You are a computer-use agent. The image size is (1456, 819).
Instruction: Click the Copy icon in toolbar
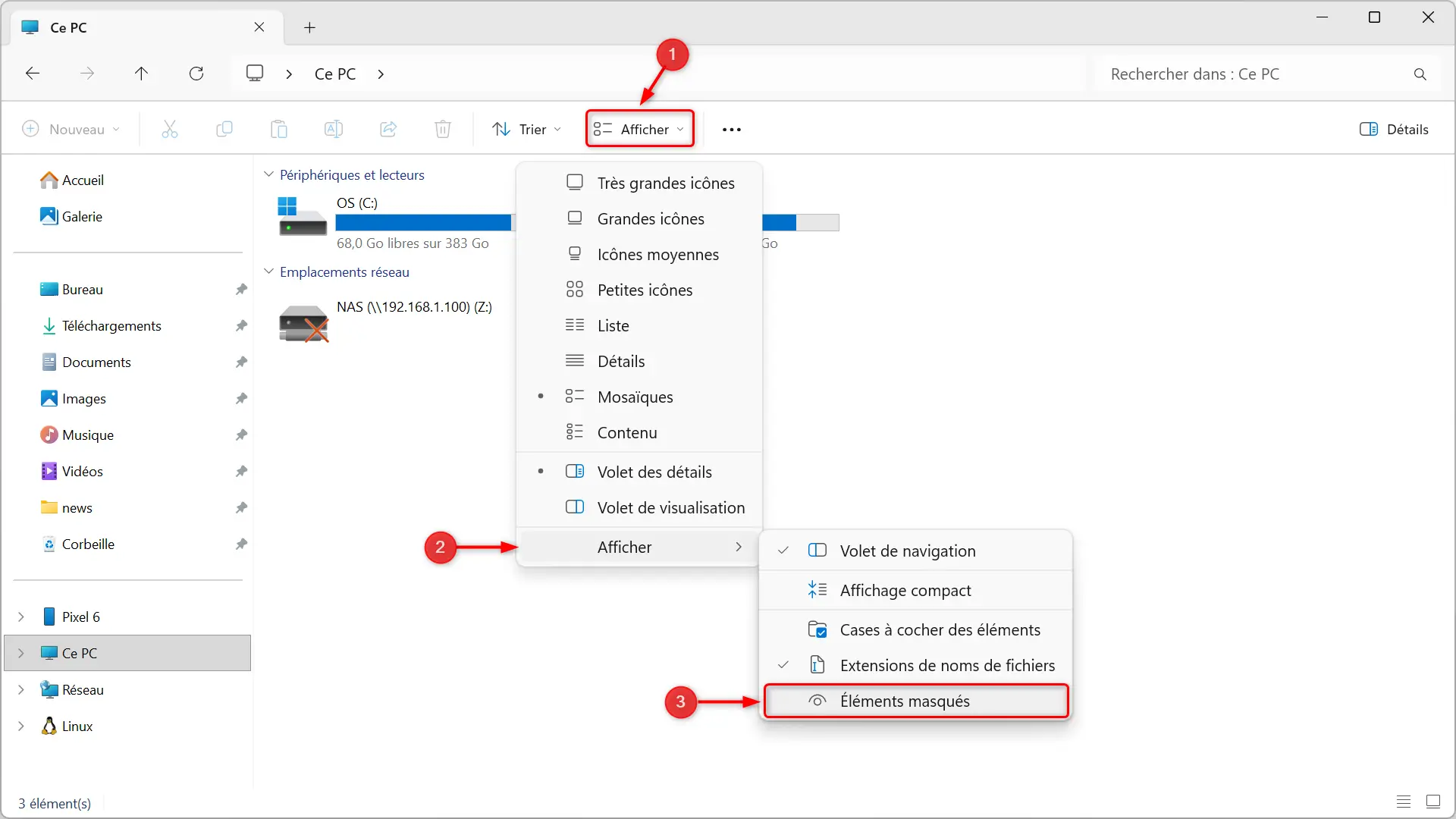pyautogui.click(x=224, y=130)
